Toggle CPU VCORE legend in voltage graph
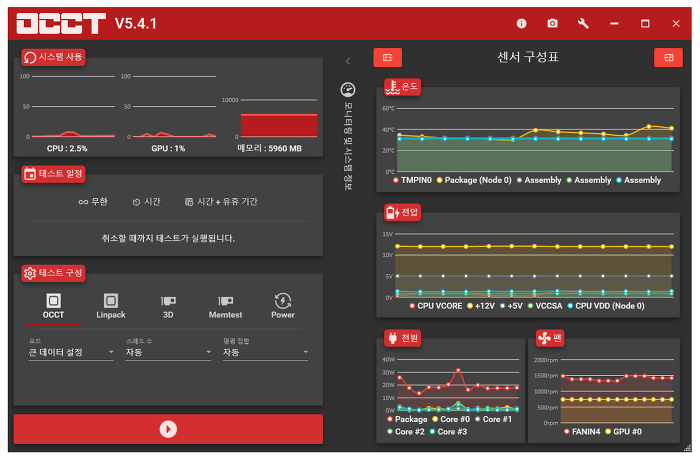The height and width of the screenshot is (460, 700). coord(436,306)
